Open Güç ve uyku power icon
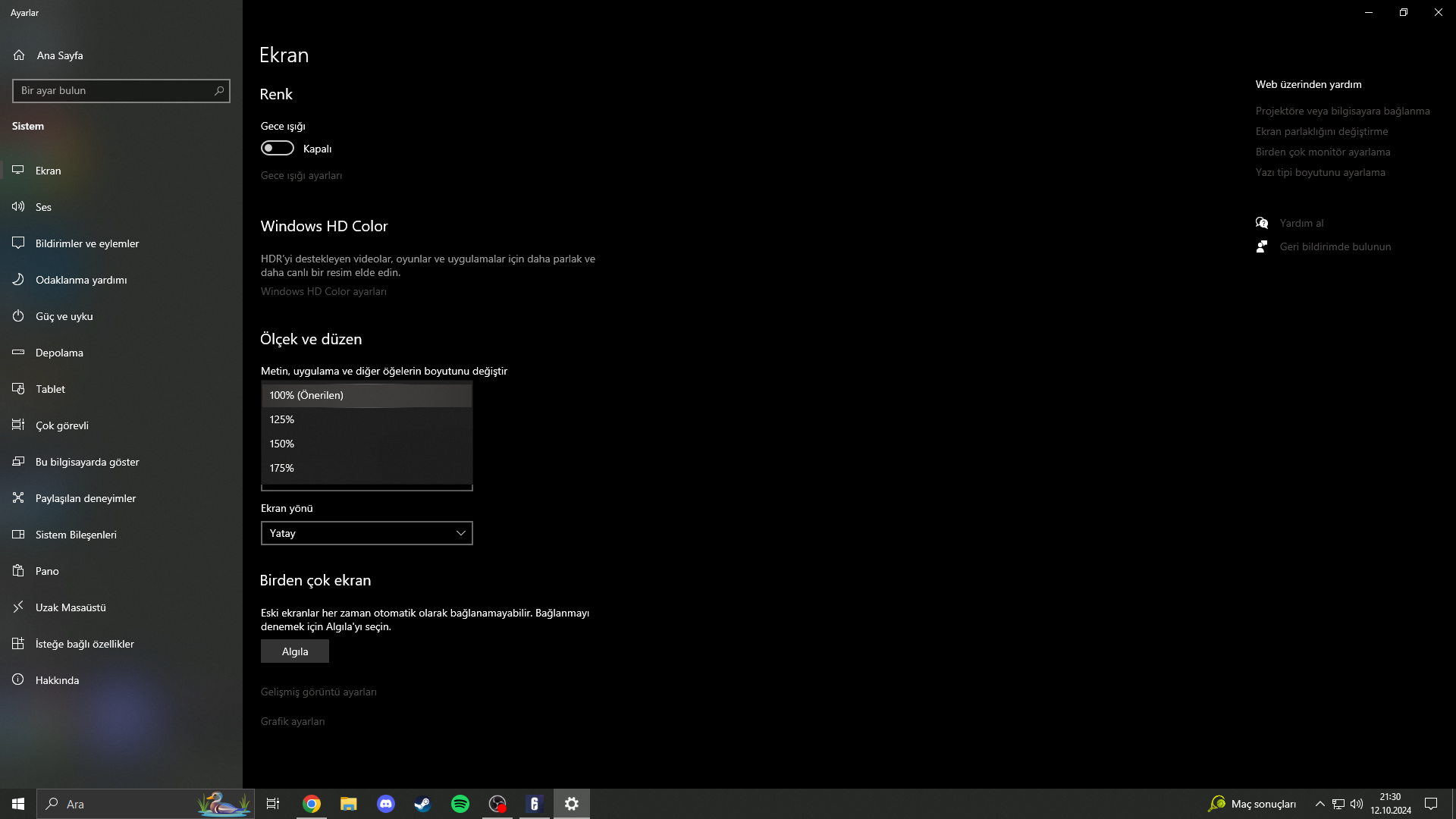The height and width of the screenshot is (819, 1456). (18, 316)
